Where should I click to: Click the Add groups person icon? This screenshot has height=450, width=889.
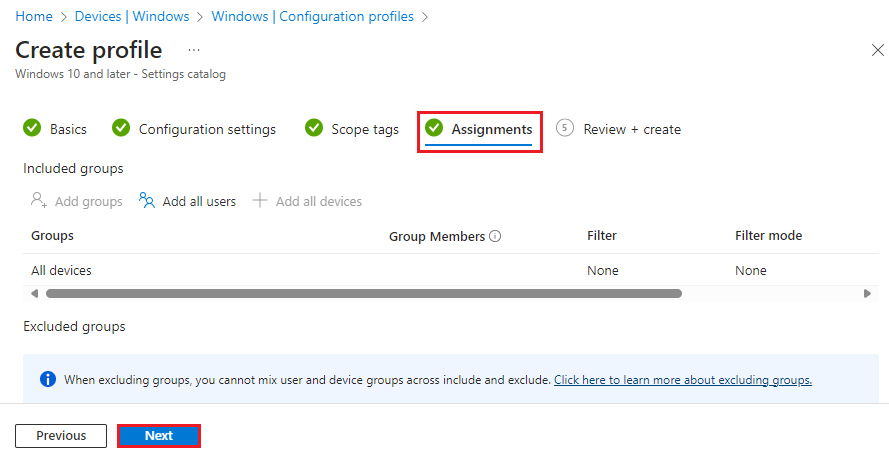tap(39, 201)
